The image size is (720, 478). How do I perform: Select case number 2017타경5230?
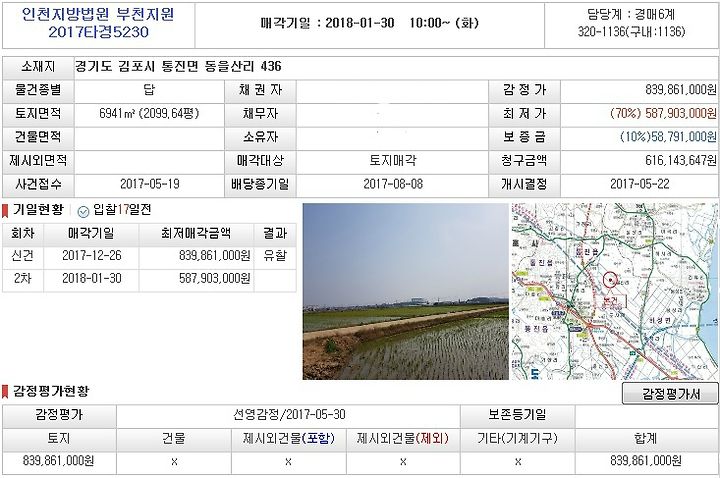click(98, 32)
